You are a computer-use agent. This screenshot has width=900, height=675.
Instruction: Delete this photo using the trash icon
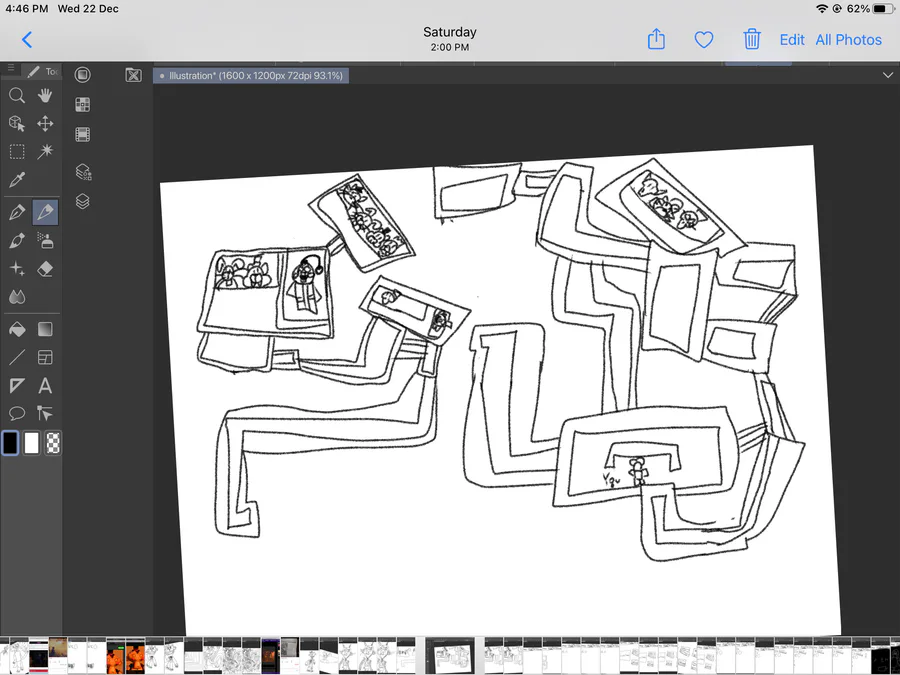tap(752, 39)
